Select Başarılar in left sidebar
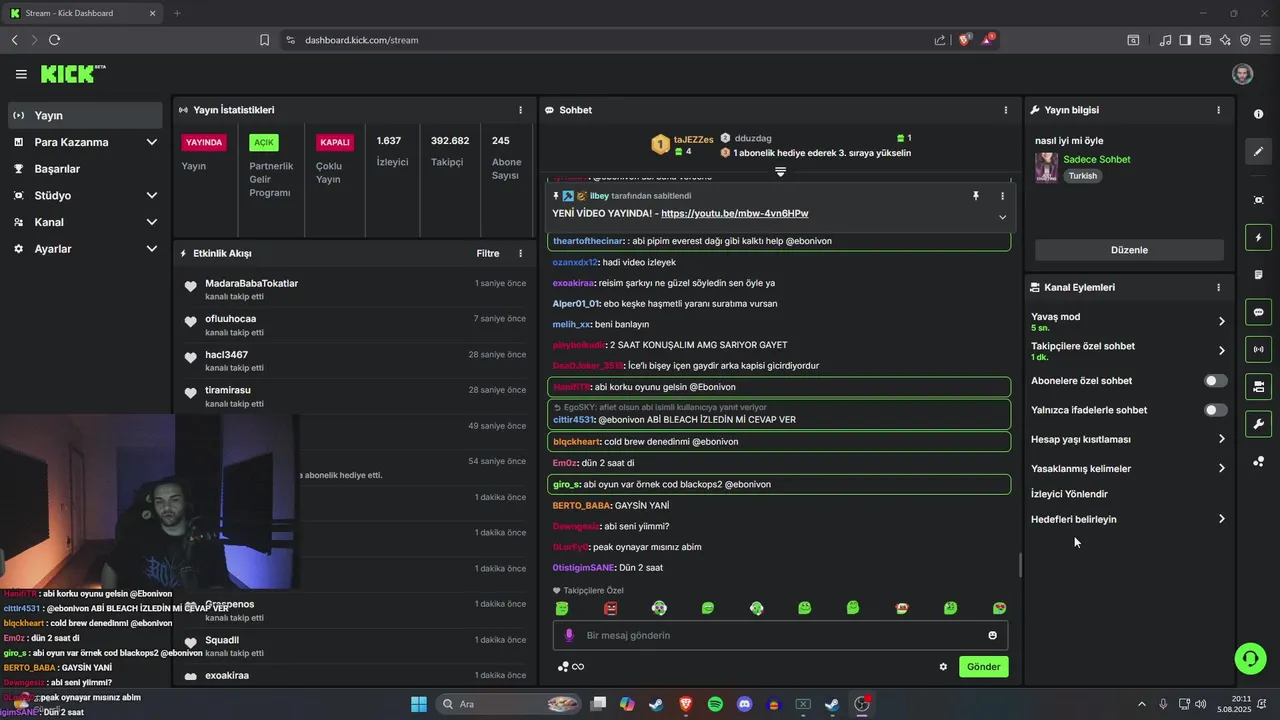 pos(84,169)
